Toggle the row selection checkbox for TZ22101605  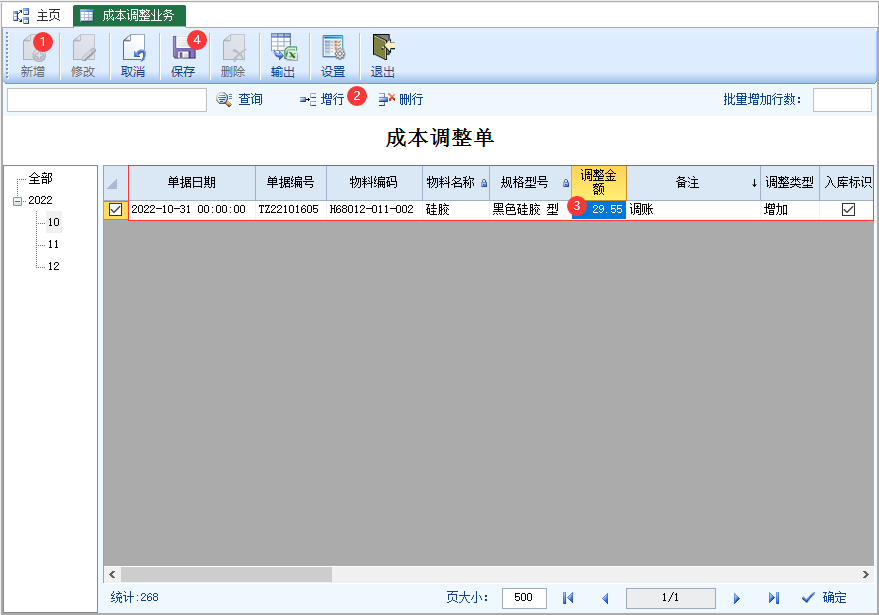click(x=115, y=210)
